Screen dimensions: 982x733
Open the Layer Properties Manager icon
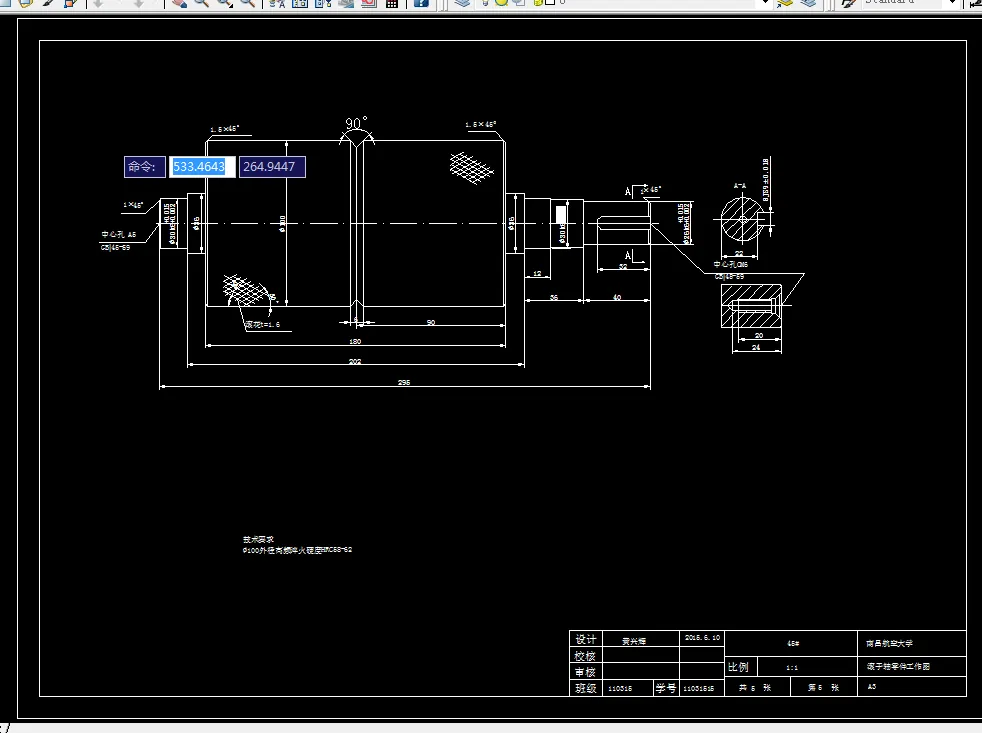(462, 3)
